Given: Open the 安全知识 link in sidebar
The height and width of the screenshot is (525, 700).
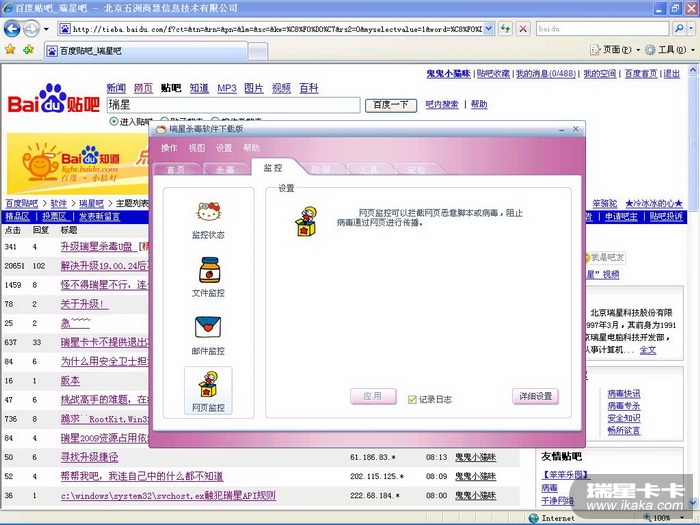Looking at the screenshot, I should [624, 418].
